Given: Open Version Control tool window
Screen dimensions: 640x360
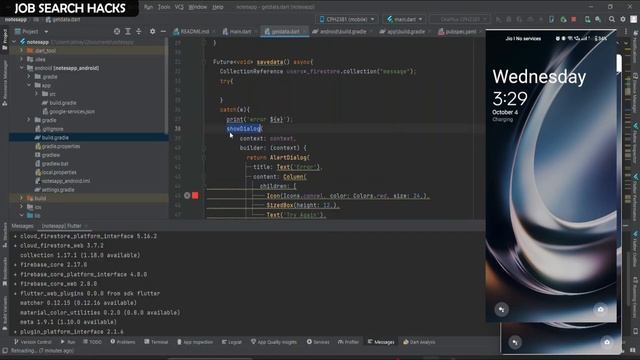Looking at the screenshot, I should point(33,342).
